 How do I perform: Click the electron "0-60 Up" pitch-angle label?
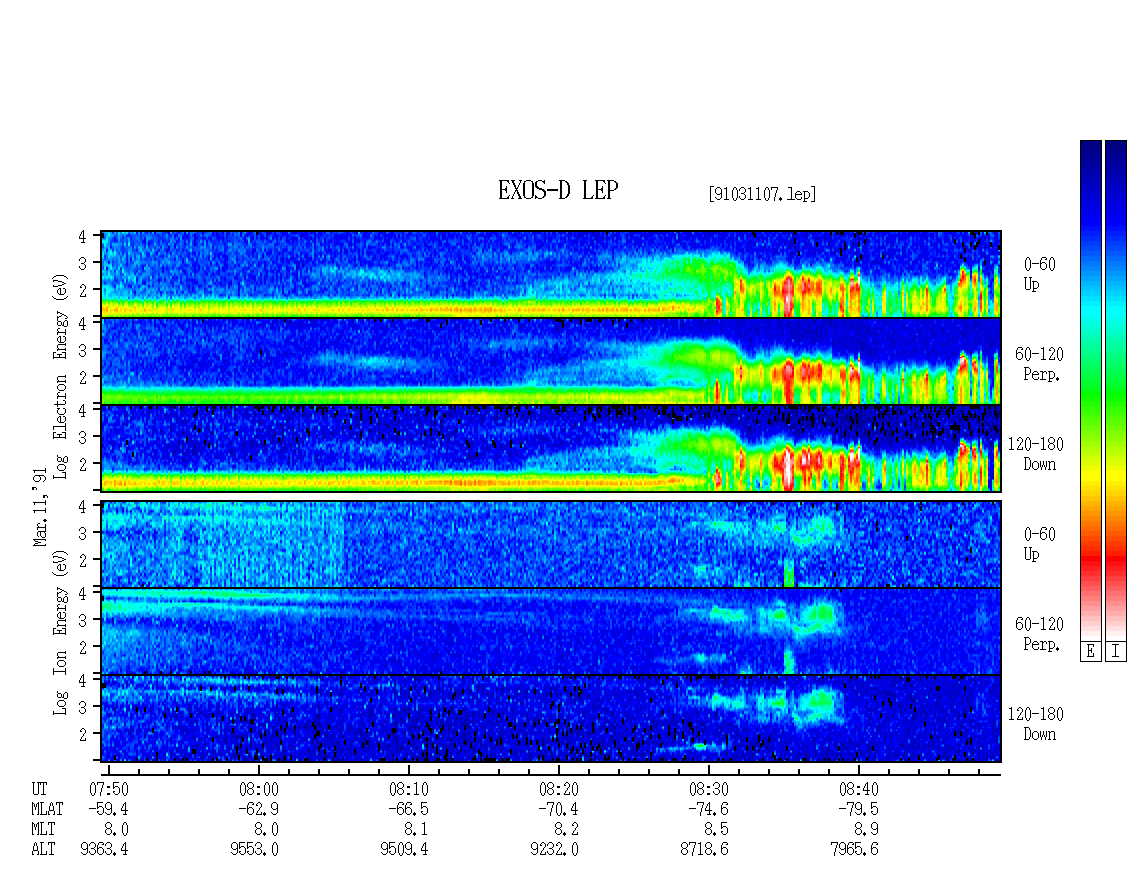1039,275
